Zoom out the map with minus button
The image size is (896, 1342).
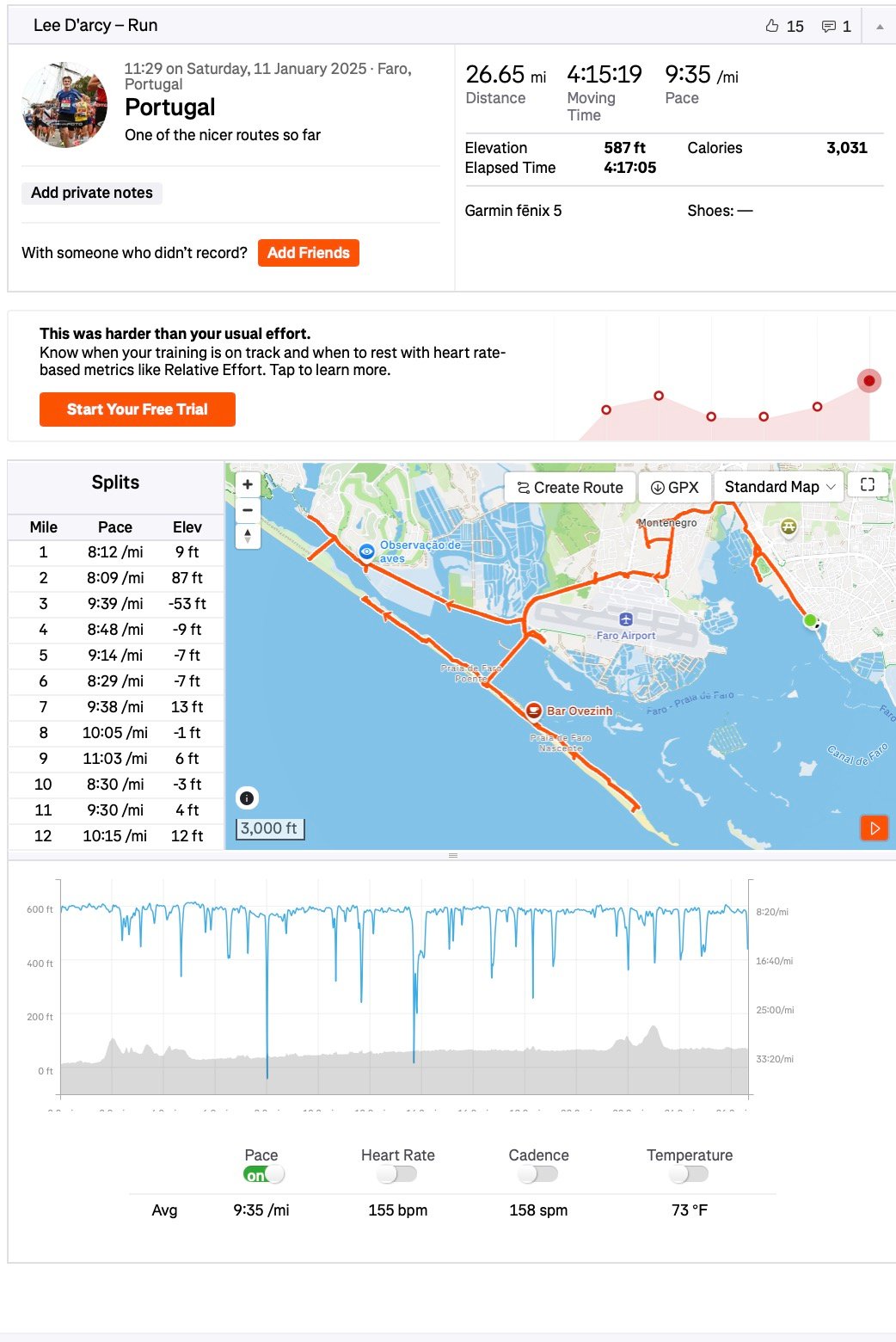(x=248, y=510)
